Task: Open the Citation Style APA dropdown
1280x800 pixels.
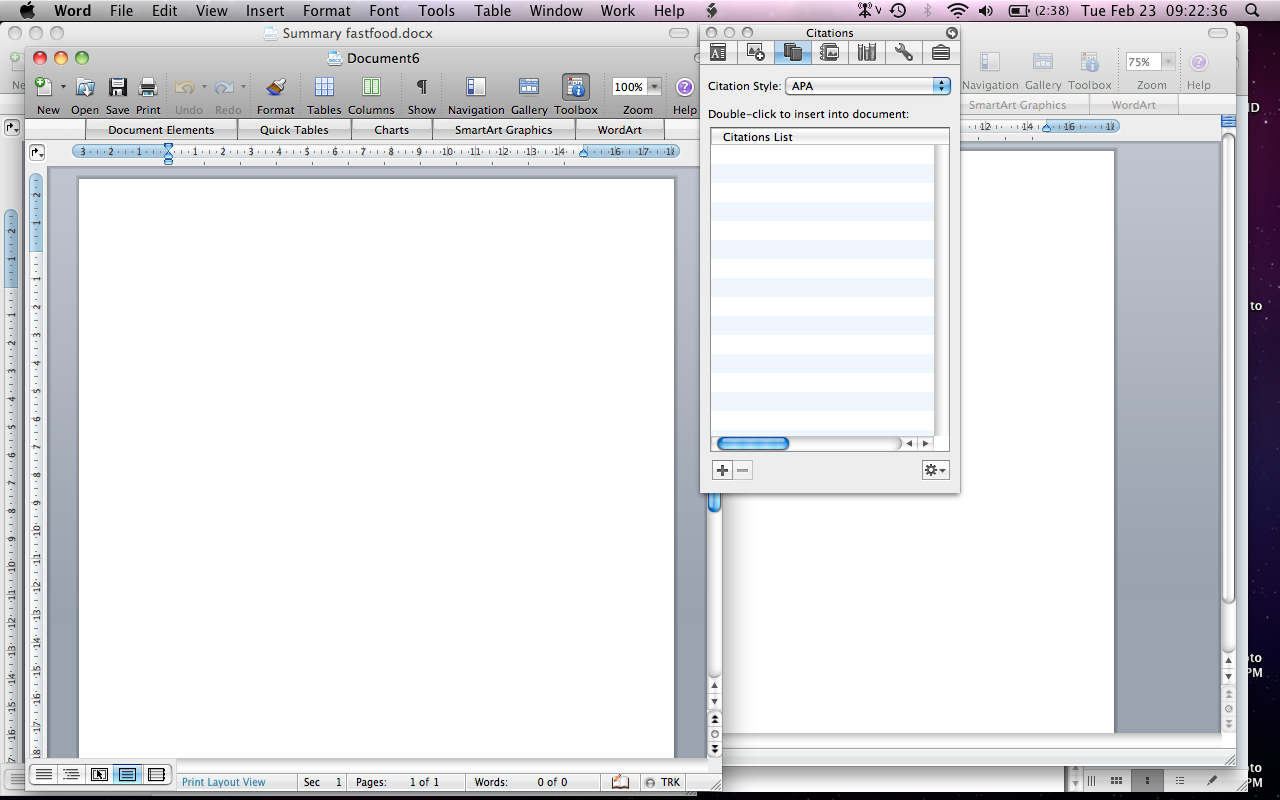Action: click(868, 86)
